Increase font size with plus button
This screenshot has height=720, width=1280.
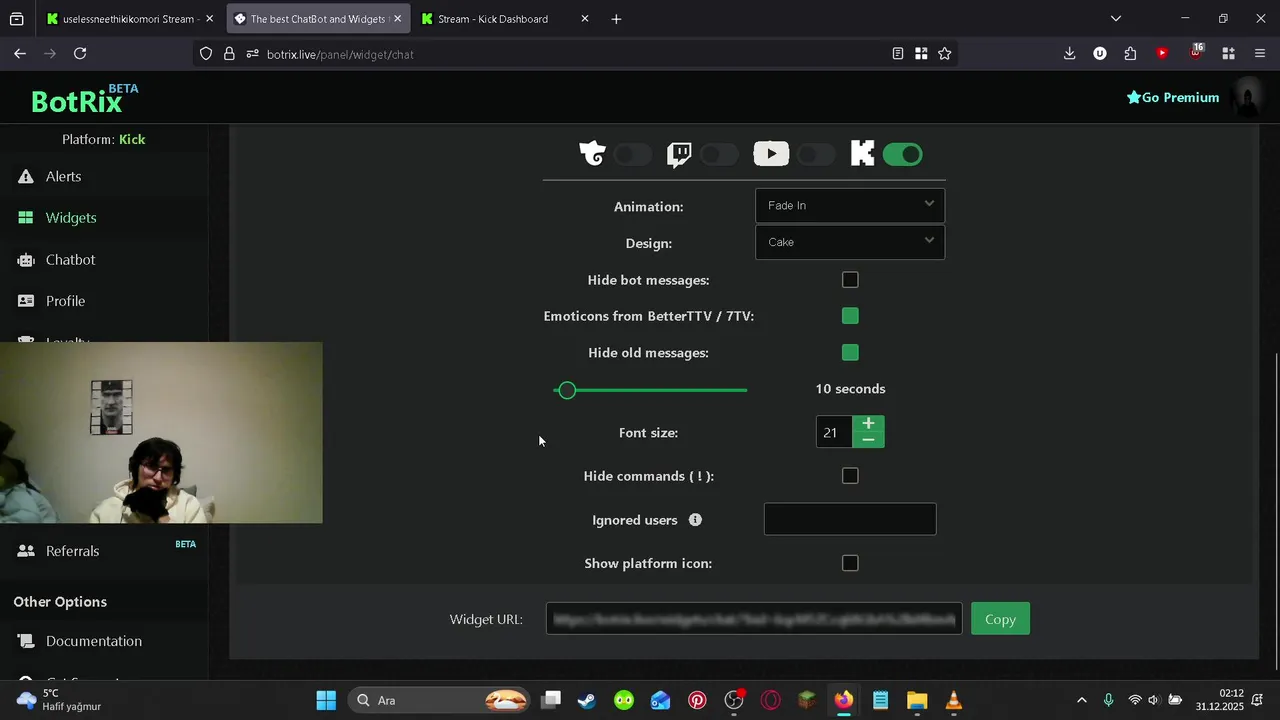868,425
